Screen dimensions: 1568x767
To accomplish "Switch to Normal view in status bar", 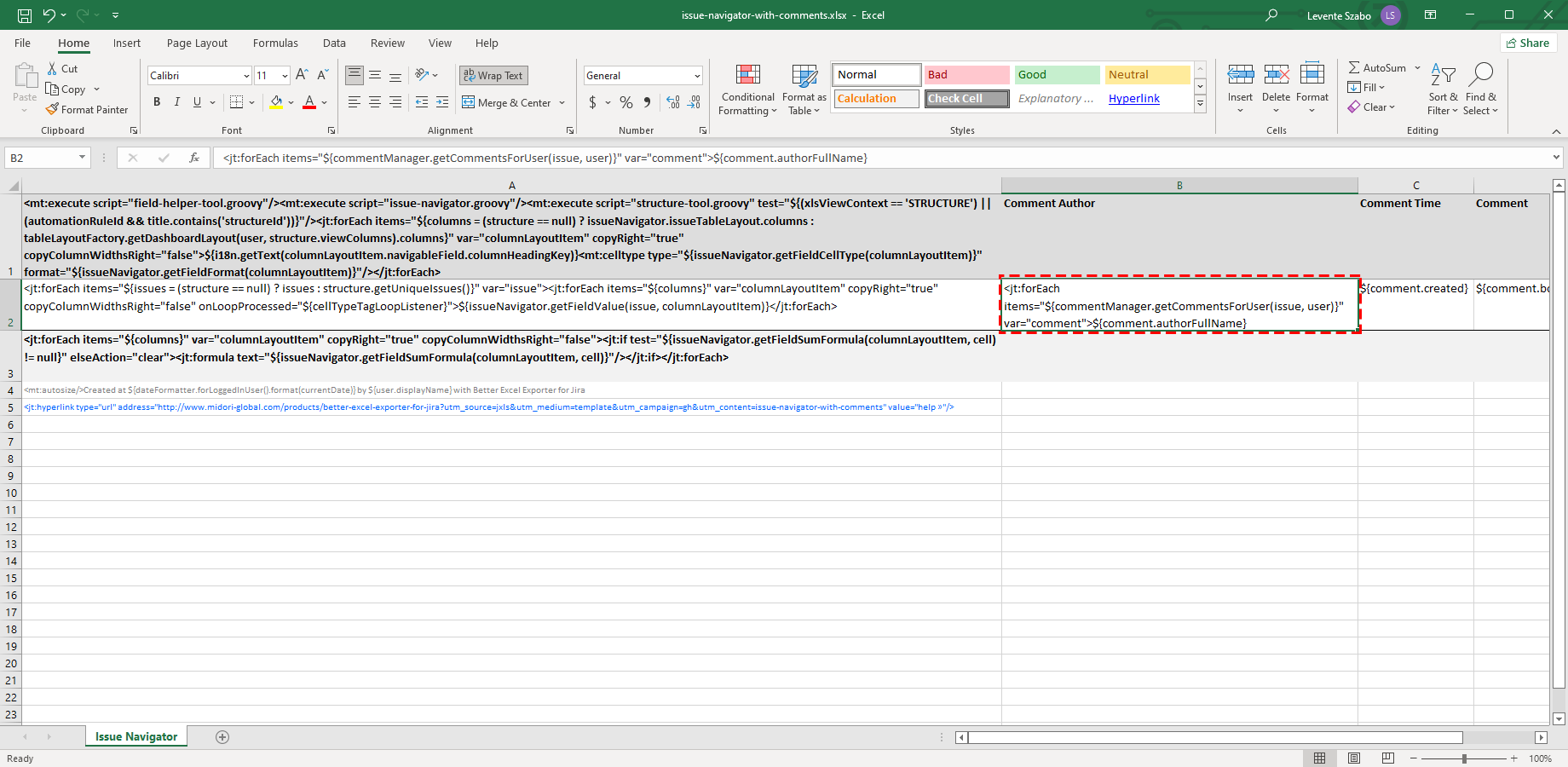I will (x=1319, y=758).
